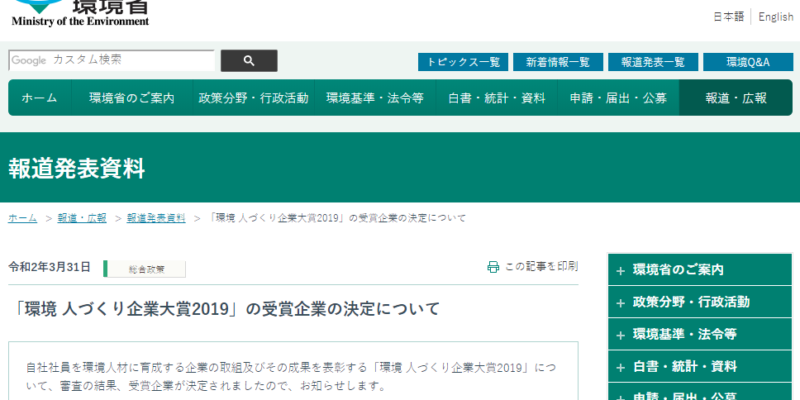The image size is (800, 400).
Task: Click the 報道・広報 breadcrumb link
Action: click(x=82, y=218)
